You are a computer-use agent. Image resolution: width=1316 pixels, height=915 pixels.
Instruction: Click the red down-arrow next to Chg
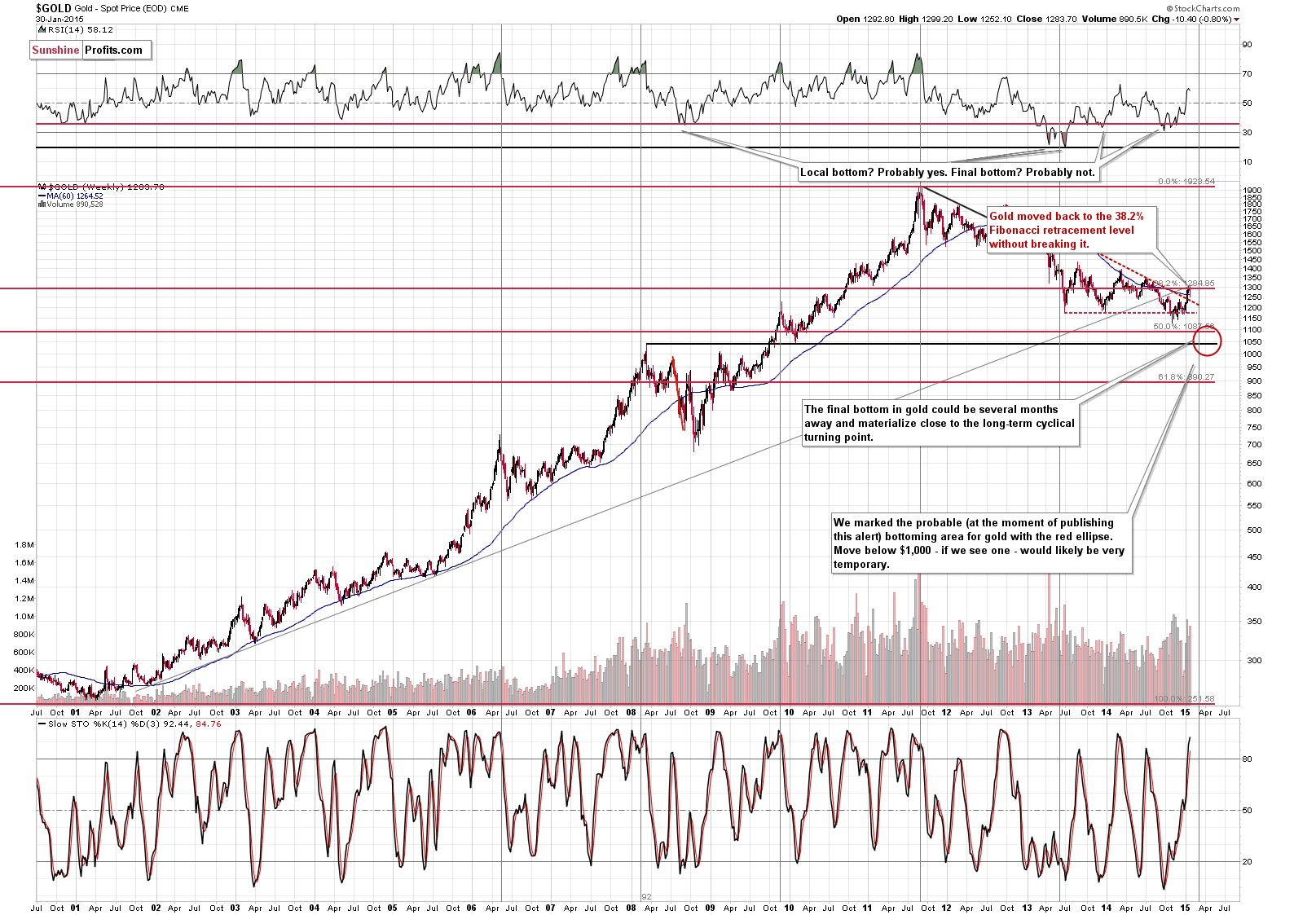(x=1237, y=20)
